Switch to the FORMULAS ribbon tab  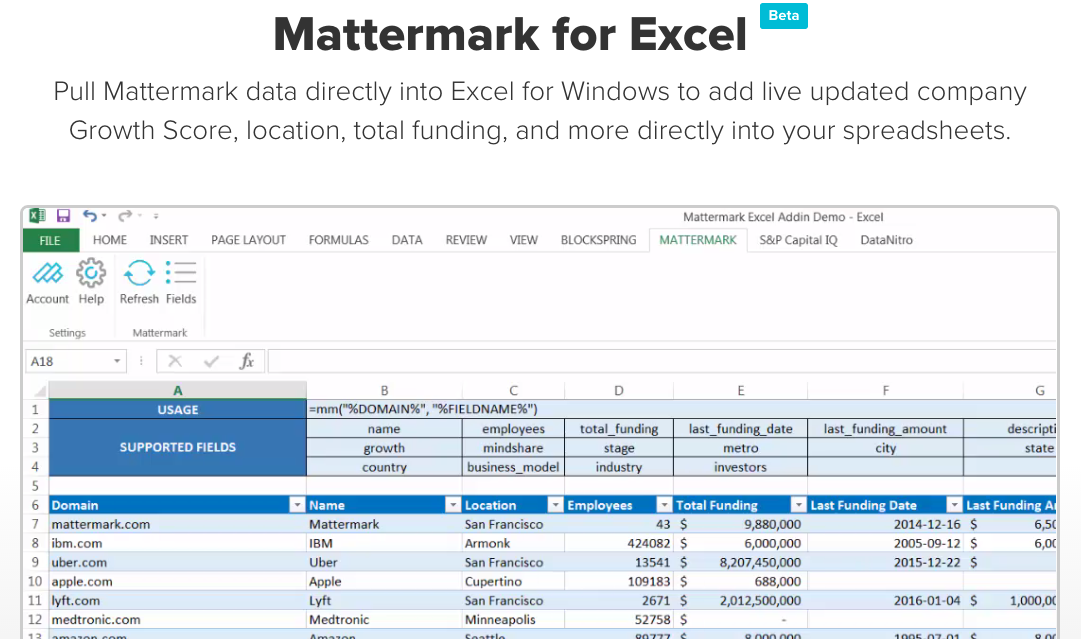point(339,240)
